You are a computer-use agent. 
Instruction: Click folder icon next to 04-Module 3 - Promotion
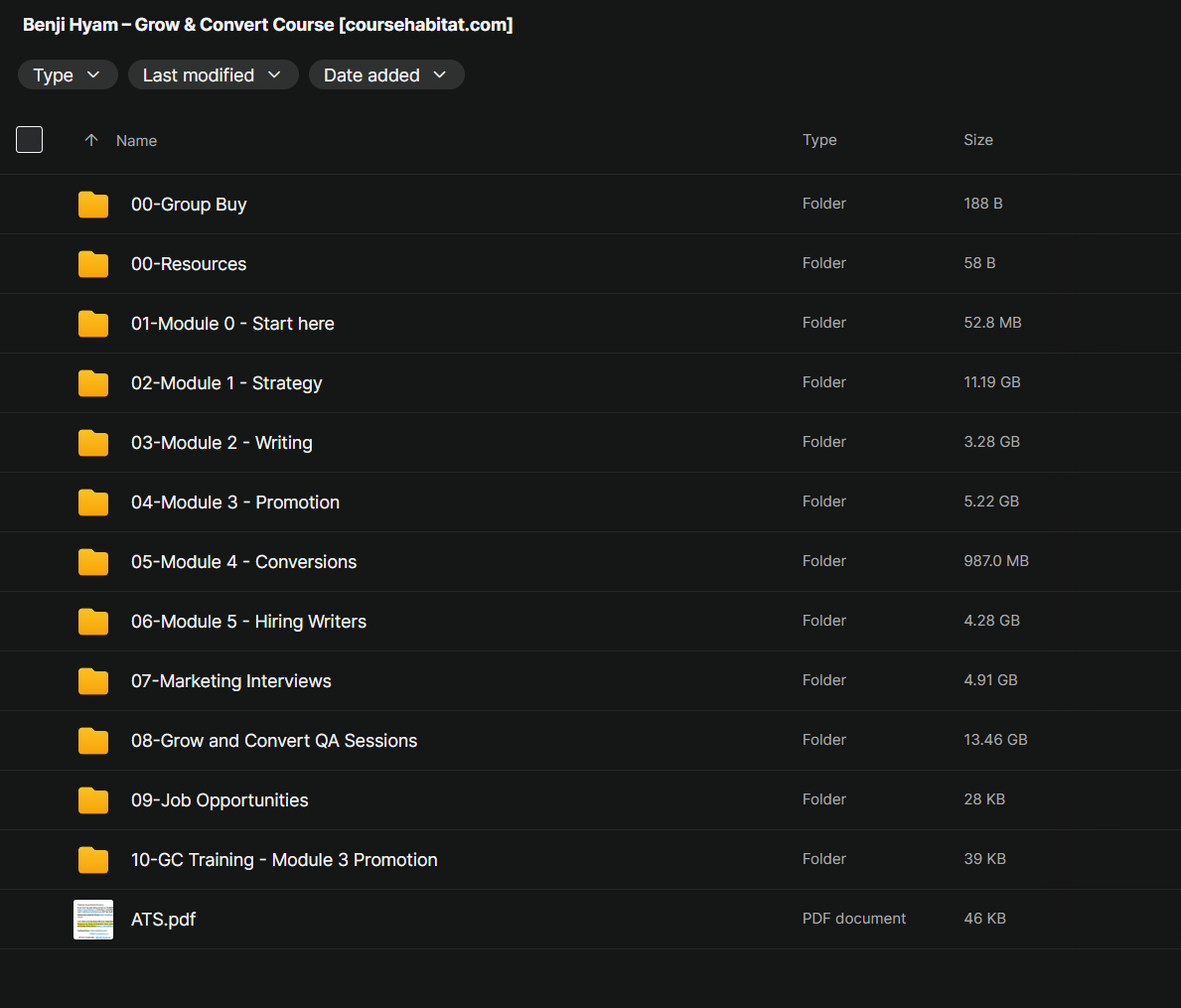pyautogui.click(x=93, y=503)
